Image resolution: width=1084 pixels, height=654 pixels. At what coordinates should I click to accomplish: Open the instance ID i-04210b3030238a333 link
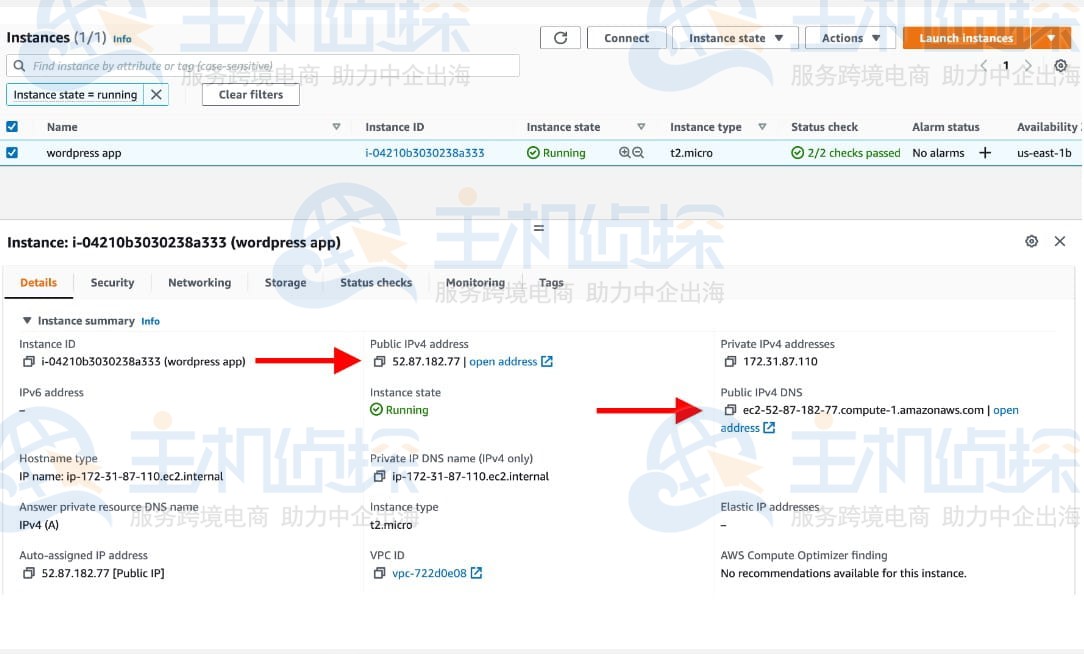pos(424,152)
